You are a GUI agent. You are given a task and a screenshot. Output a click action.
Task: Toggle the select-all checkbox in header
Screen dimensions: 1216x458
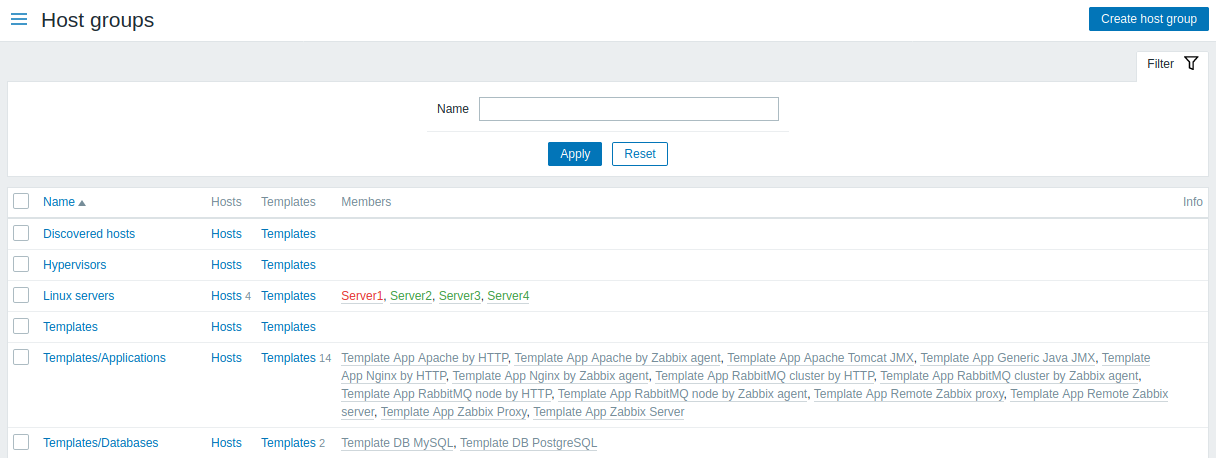[x=21, y=202]
